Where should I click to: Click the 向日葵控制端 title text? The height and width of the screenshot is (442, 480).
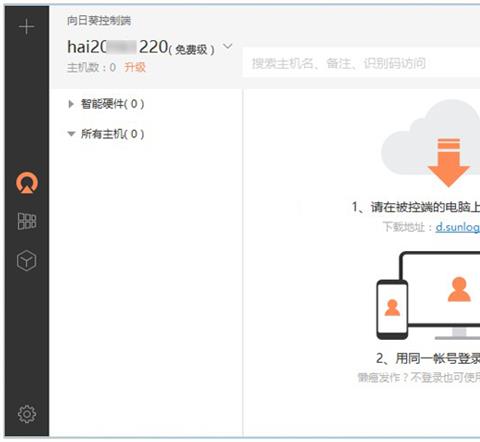(x=99, y=21)
